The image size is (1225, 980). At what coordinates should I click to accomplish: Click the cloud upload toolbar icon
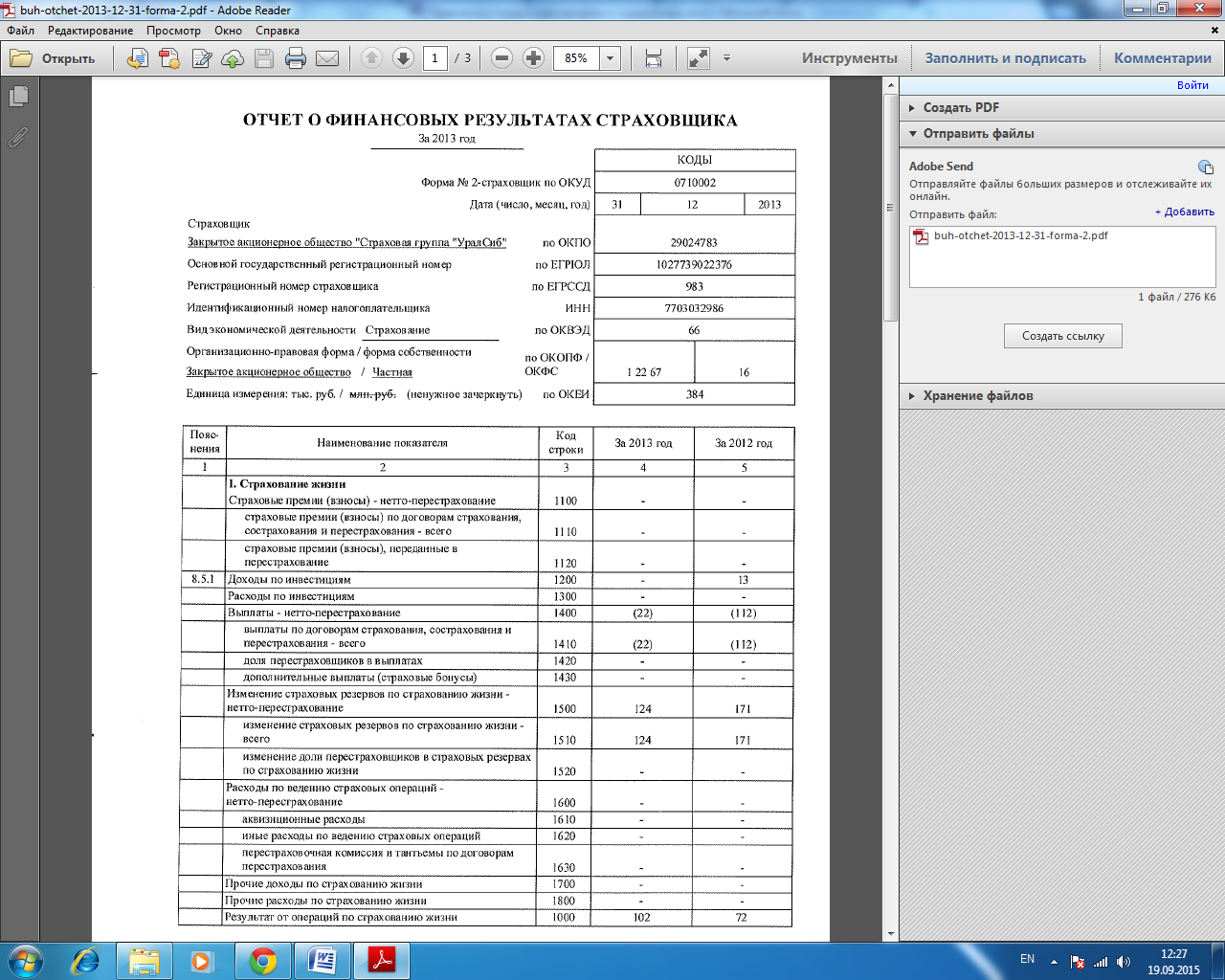point(233,58)
